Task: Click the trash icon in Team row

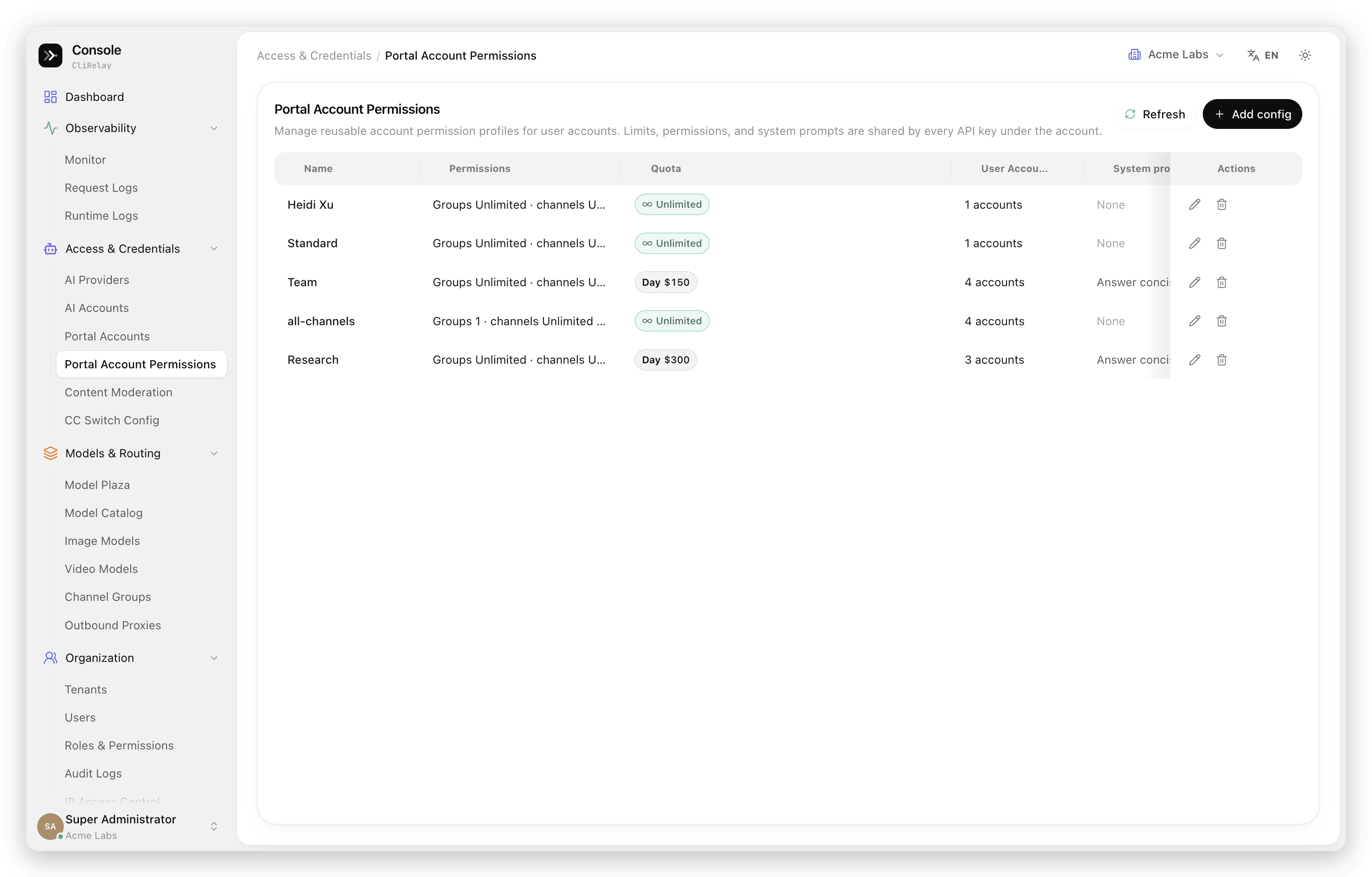Action: [x=1222, y=282]
